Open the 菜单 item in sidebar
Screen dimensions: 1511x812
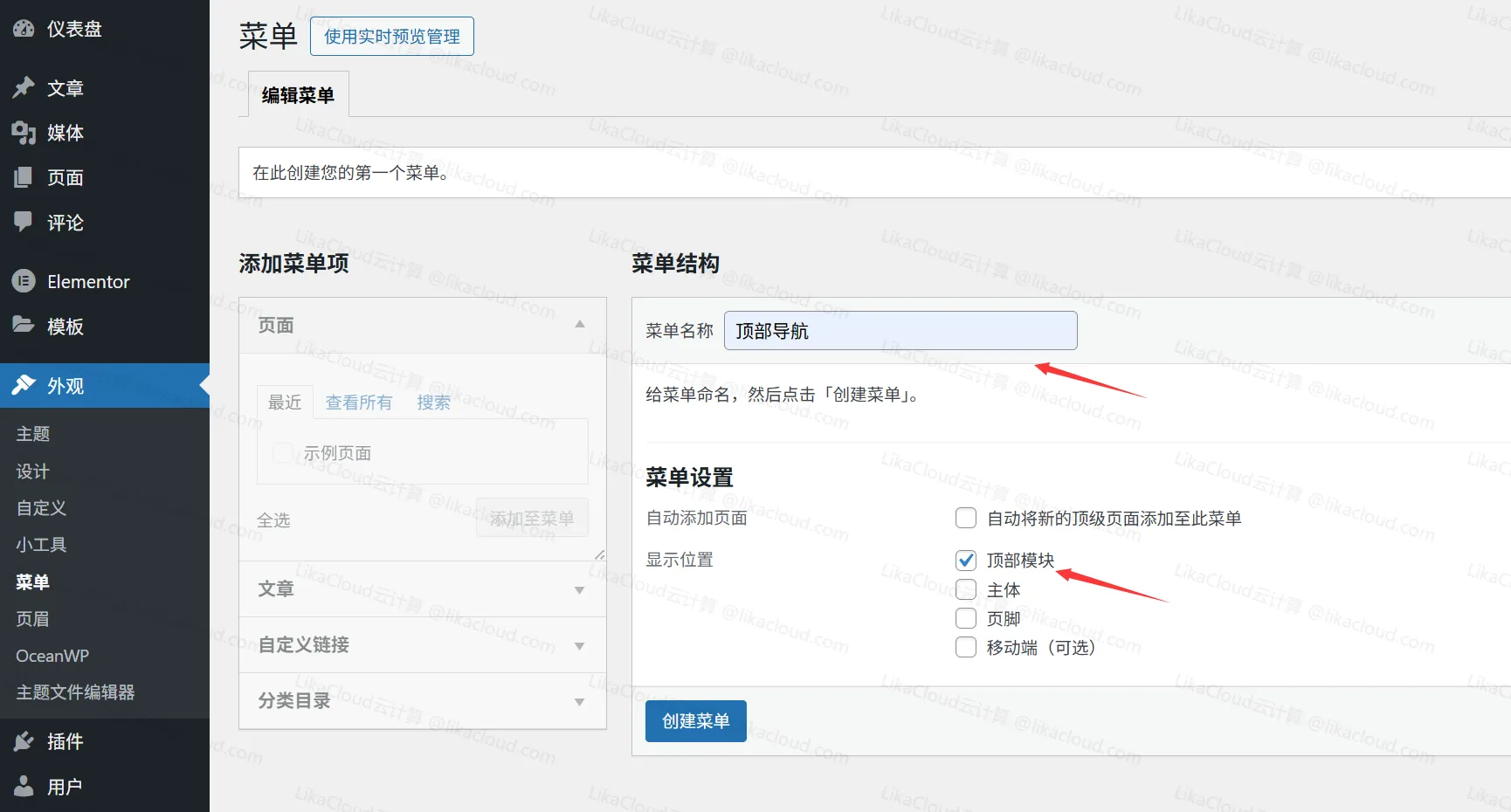click(32, 581)
